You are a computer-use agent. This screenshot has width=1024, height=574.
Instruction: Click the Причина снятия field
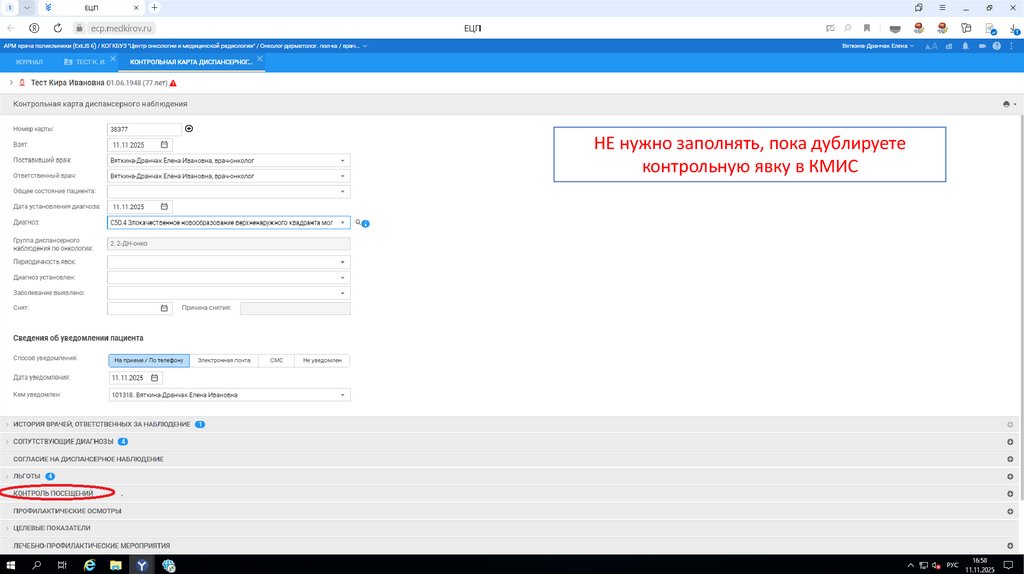(x=295, y=308)
